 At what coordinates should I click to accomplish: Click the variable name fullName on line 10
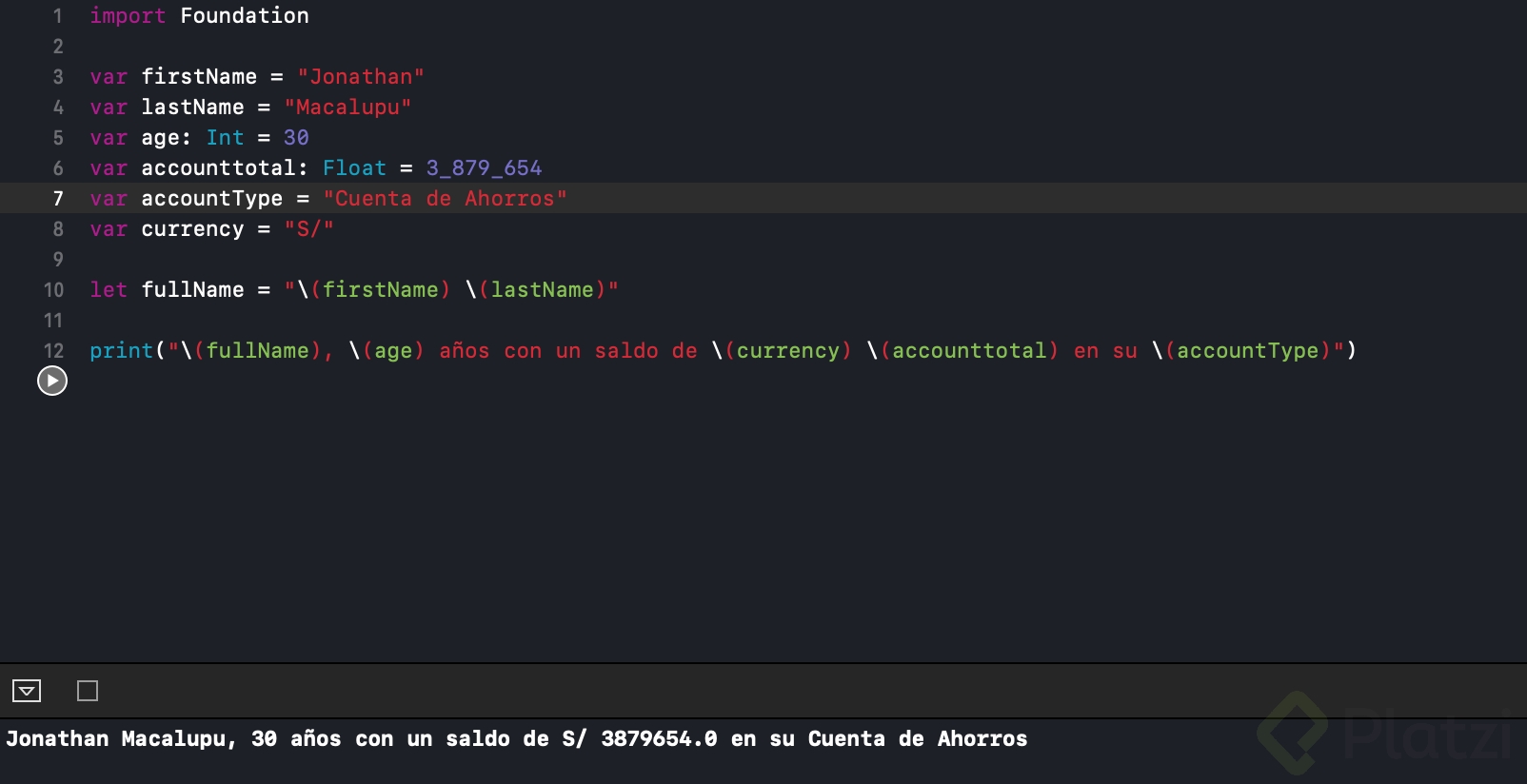point(192,289)
